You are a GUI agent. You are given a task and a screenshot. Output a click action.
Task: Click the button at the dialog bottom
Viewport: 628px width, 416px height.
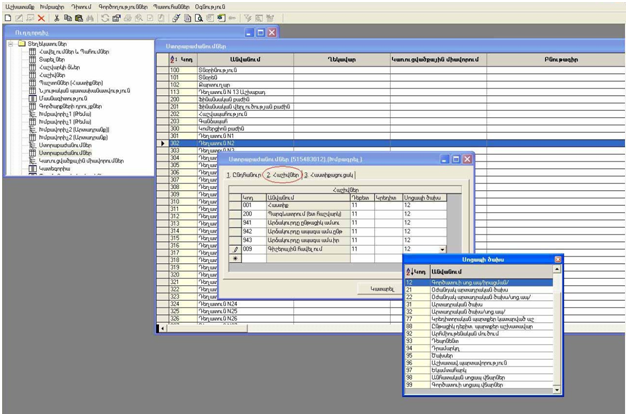382,289
